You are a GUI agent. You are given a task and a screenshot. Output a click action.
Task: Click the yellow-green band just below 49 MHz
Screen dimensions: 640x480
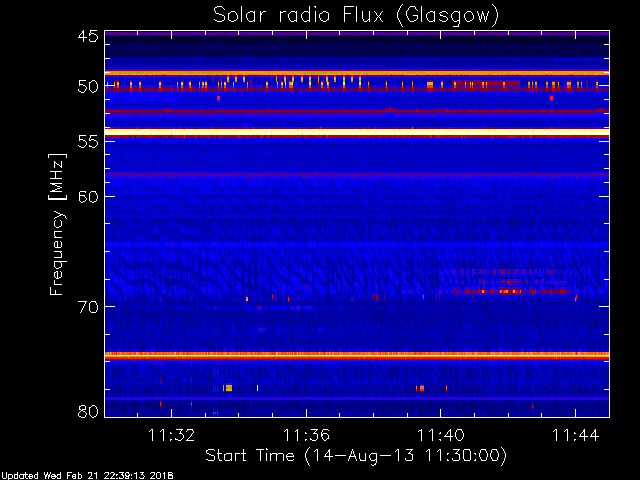[357, 73]
